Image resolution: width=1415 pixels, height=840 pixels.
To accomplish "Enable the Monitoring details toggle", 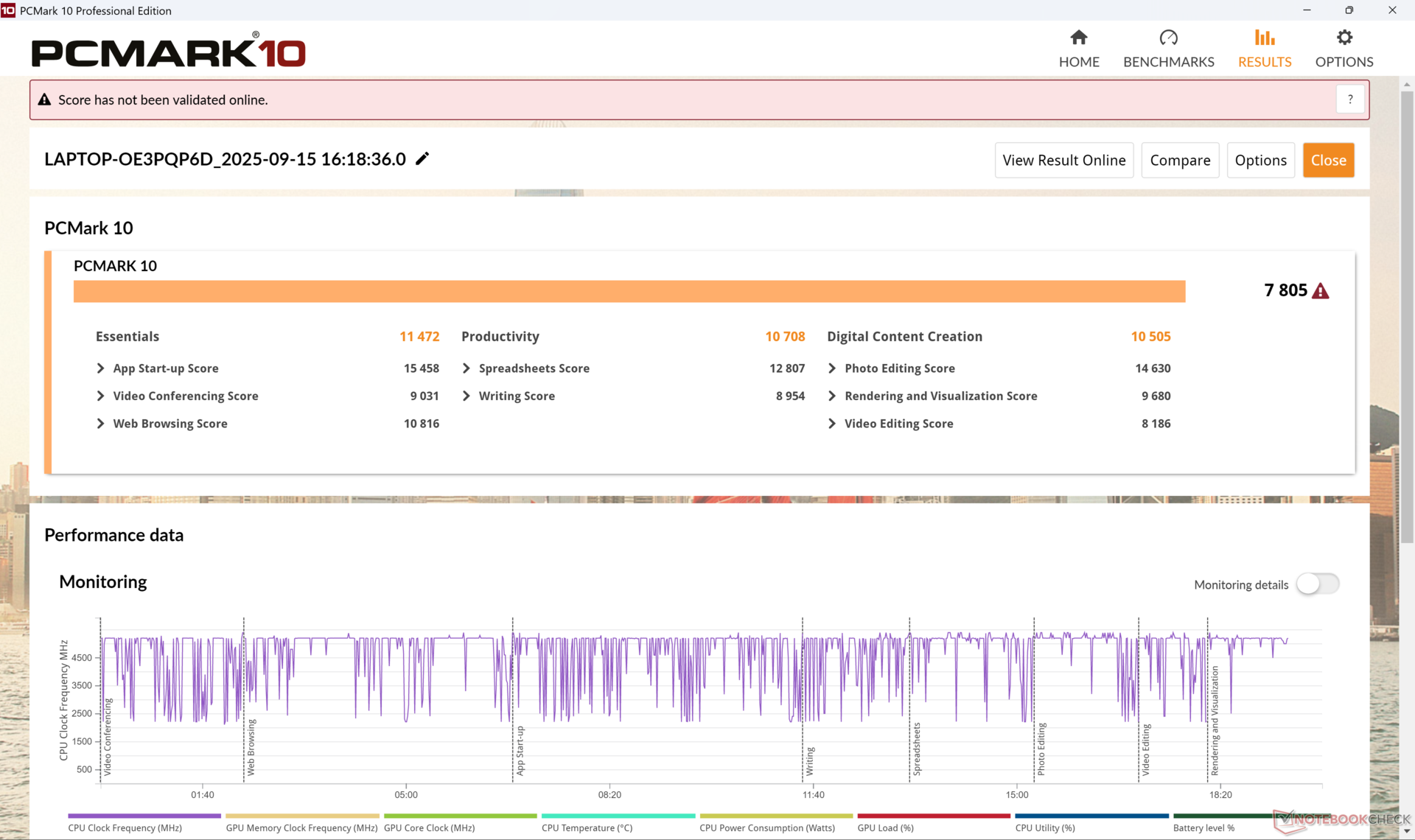I will coord(1317,584).
